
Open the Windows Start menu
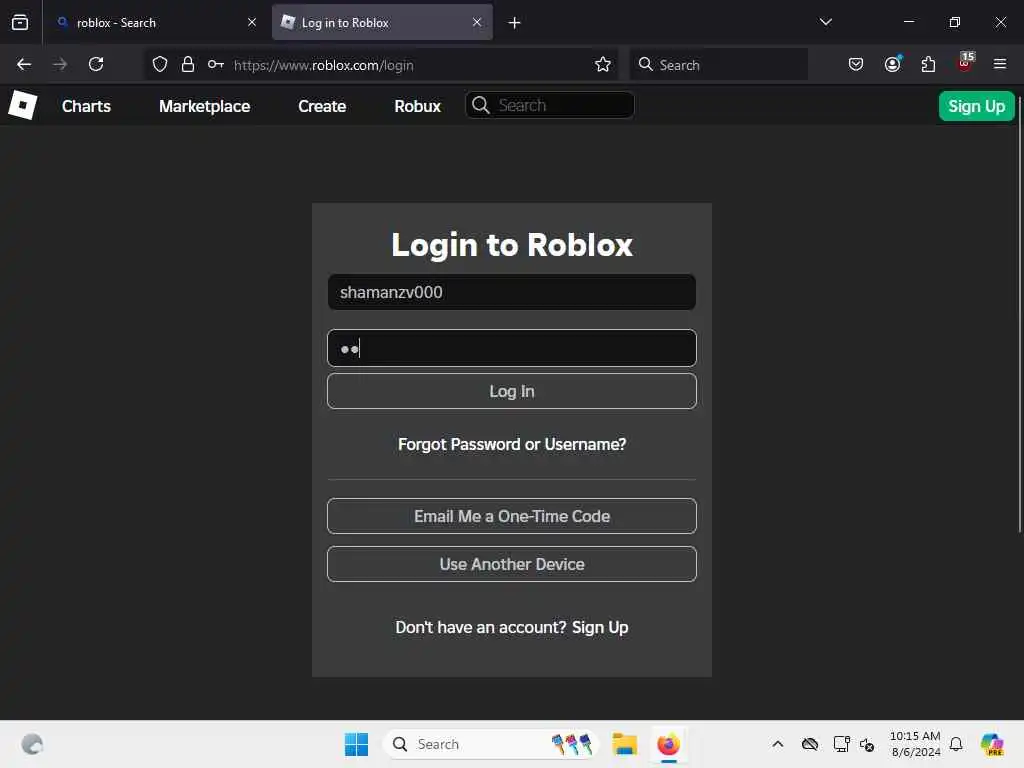(x=357, y=744)
